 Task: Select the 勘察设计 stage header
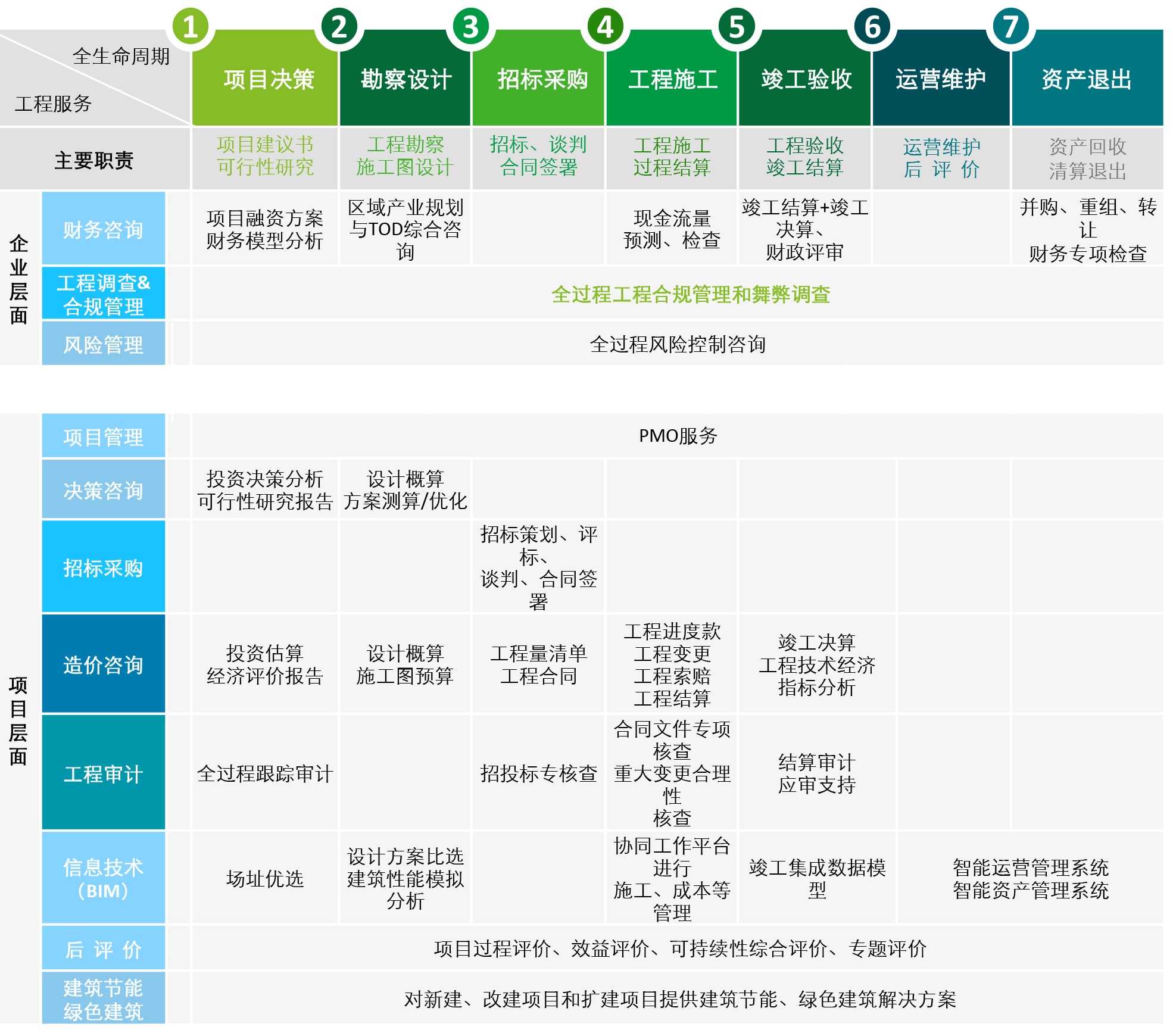[406, 79]
